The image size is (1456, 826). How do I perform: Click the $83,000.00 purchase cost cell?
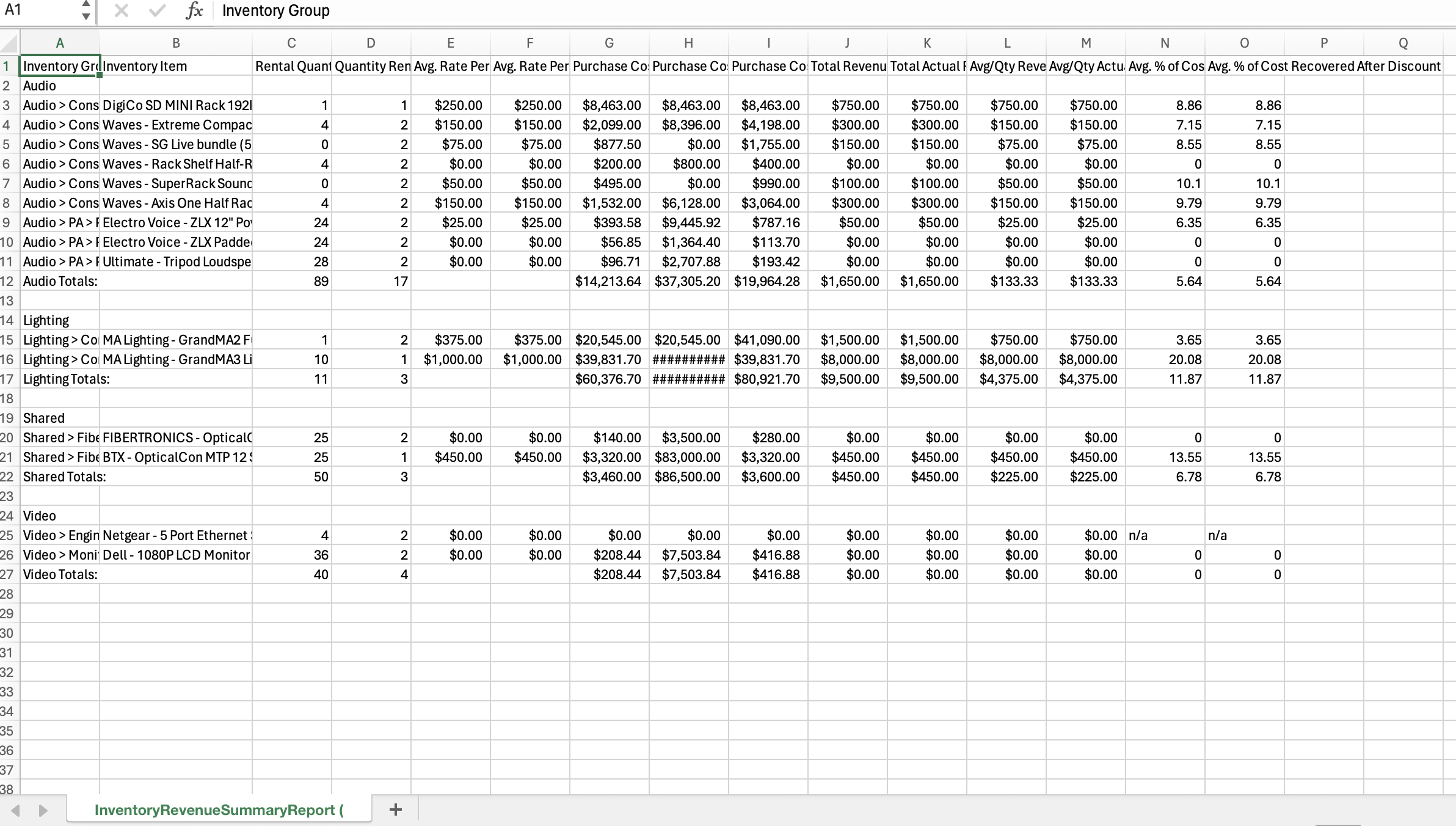pyautogui.click(x=688, y=457)
